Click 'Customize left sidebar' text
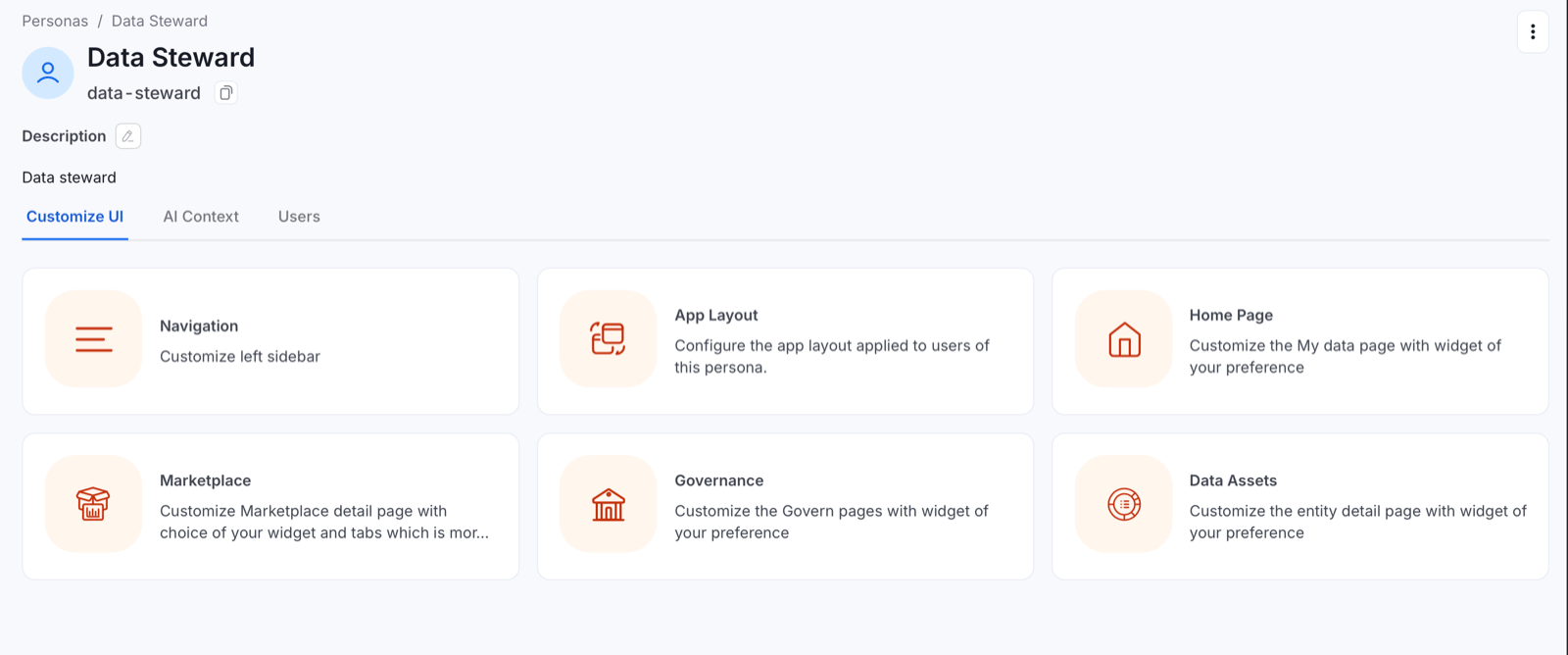Viewport: 1568px width, 655px height. tap(240, 357)
